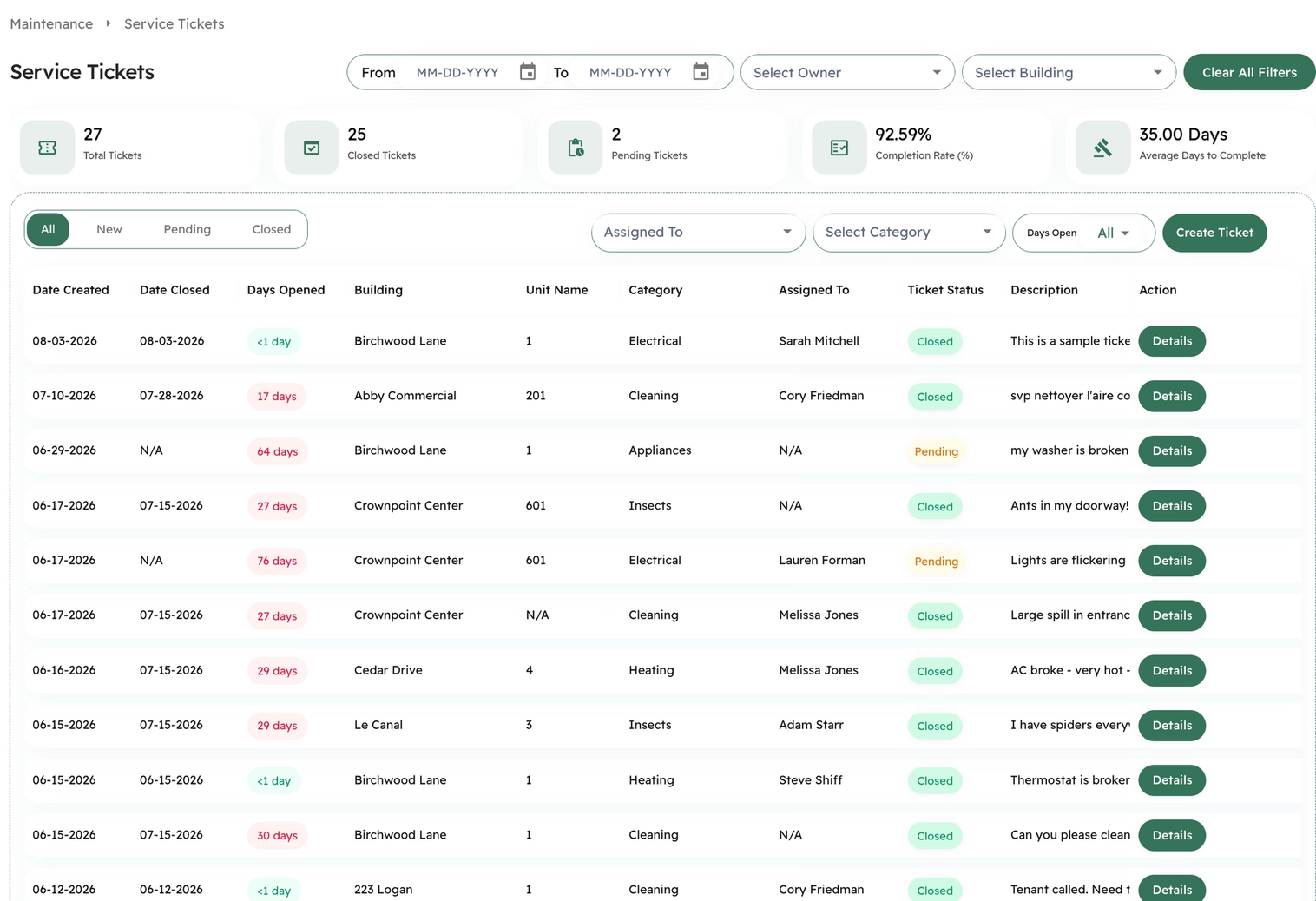The width and height of the screenshot is (1316, 901).
Task: Open Details for Cedar Drive ticket
Action: coord(1172,670)
